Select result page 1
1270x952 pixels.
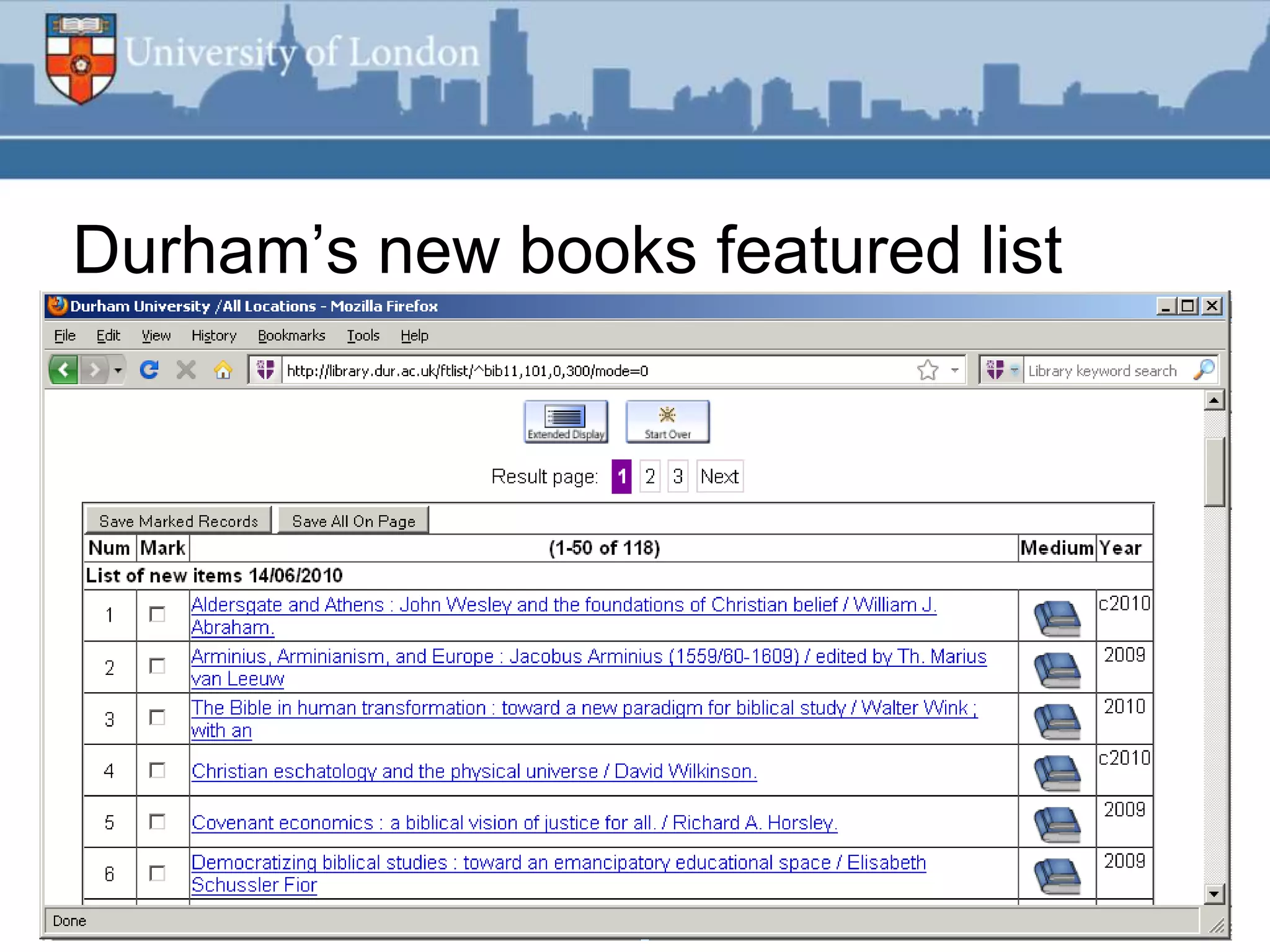[621, 476]
